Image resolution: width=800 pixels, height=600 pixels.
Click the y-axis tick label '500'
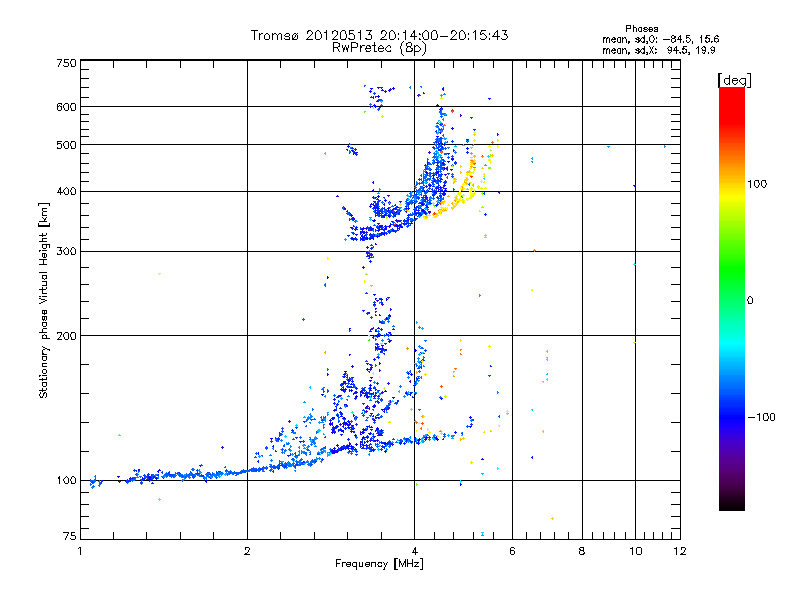66,145
